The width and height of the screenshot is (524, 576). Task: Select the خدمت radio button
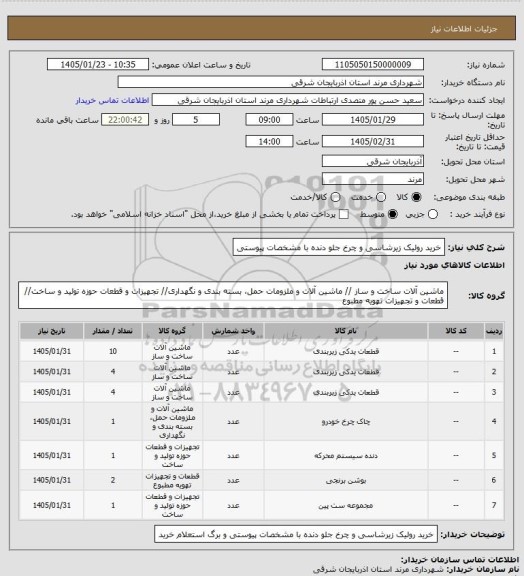(x=381, y=197)
